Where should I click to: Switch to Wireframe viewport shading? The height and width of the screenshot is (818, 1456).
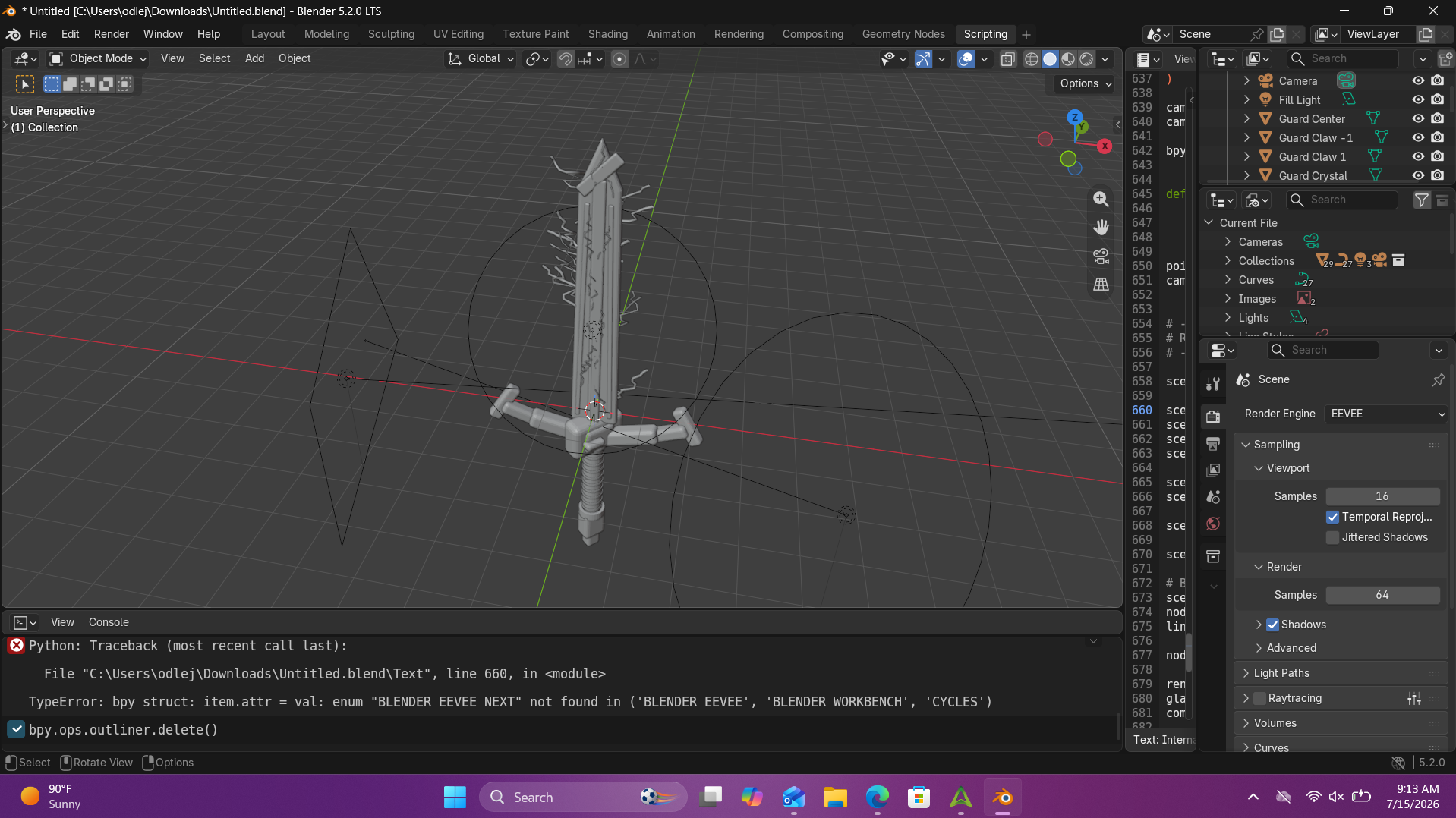[1031, 59]
